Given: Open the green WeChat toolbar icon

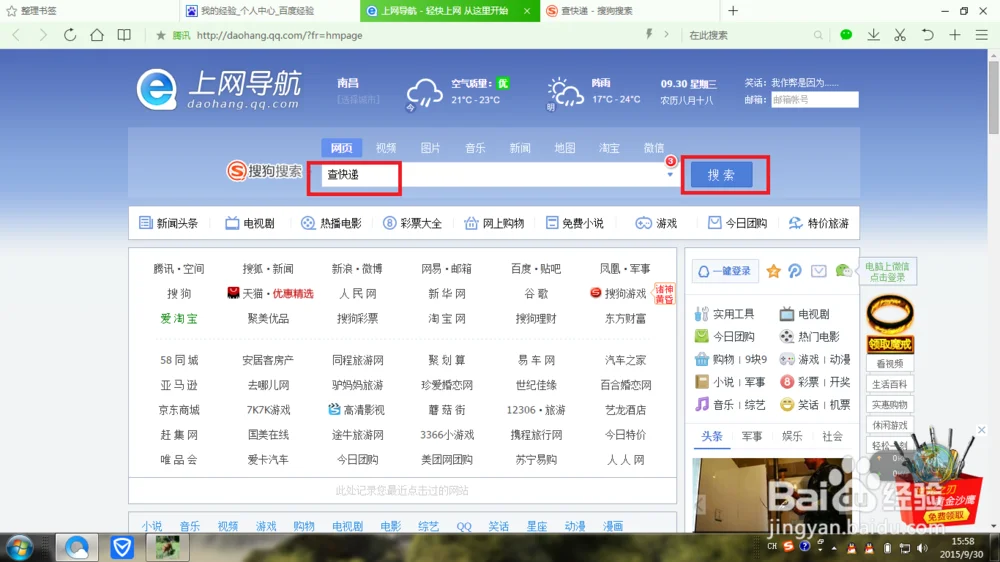Looking at the screenshot, I should [x=846, y=34].
